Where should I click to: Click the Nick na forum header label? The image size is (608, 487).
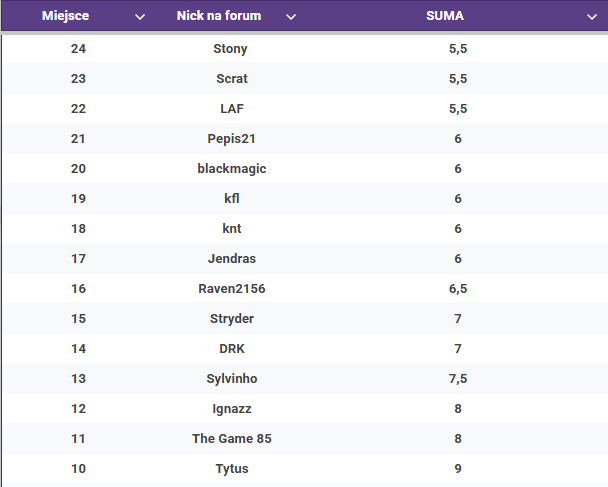coord(219,16)
